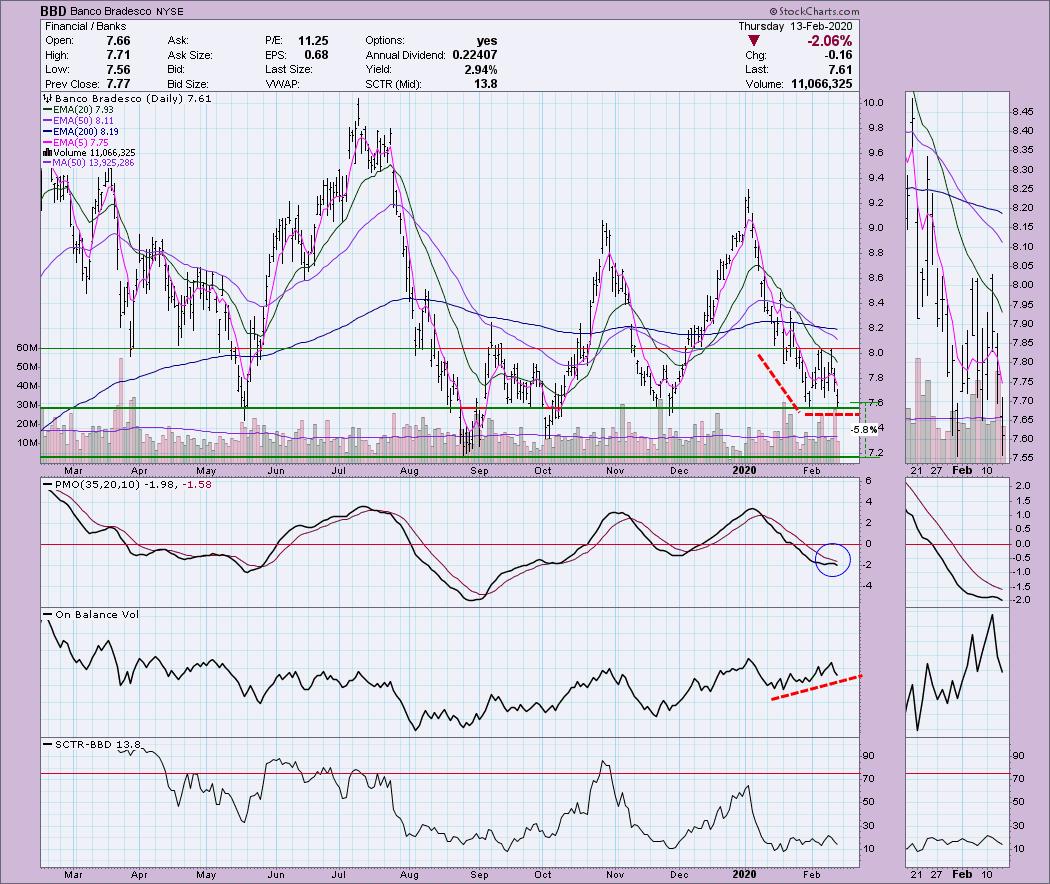The height and width of the screenshot is (884, 1050).
Task: Click the 8.45 label on the zoomed chart axis
Action: coord(1022,112)
